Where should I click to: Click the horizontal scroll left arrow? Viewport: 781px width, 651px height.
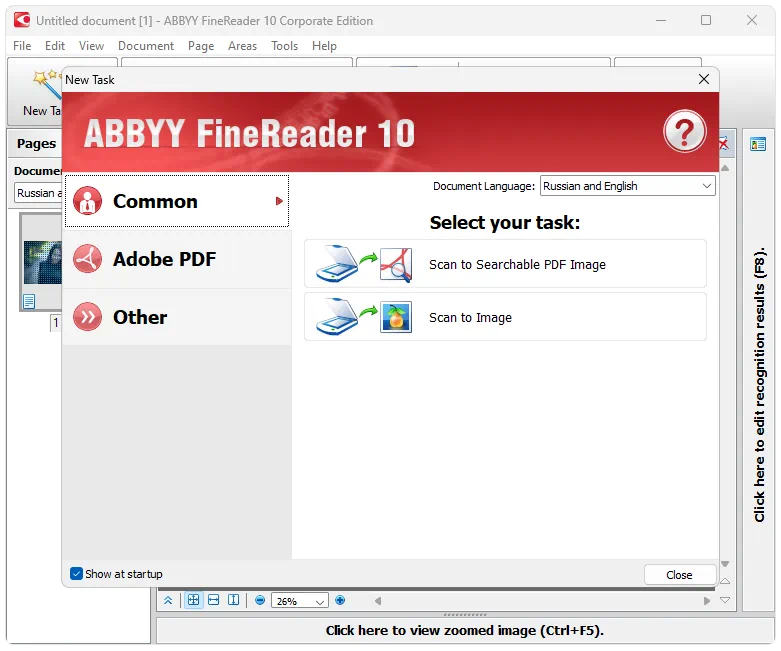point(378,601)
